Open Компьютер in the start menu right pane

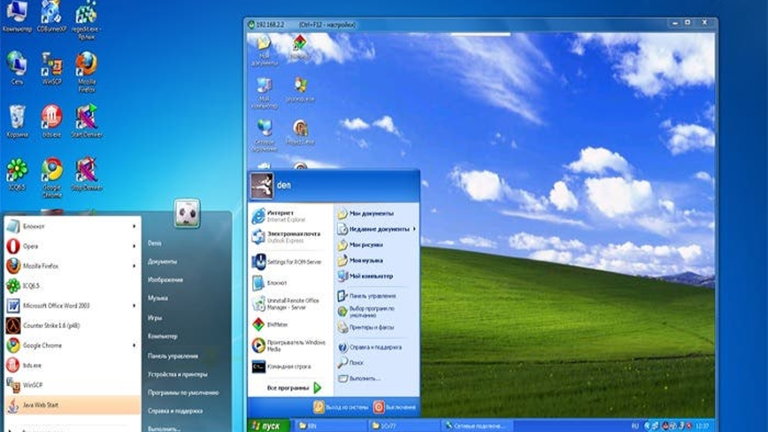tap(163, 336)
